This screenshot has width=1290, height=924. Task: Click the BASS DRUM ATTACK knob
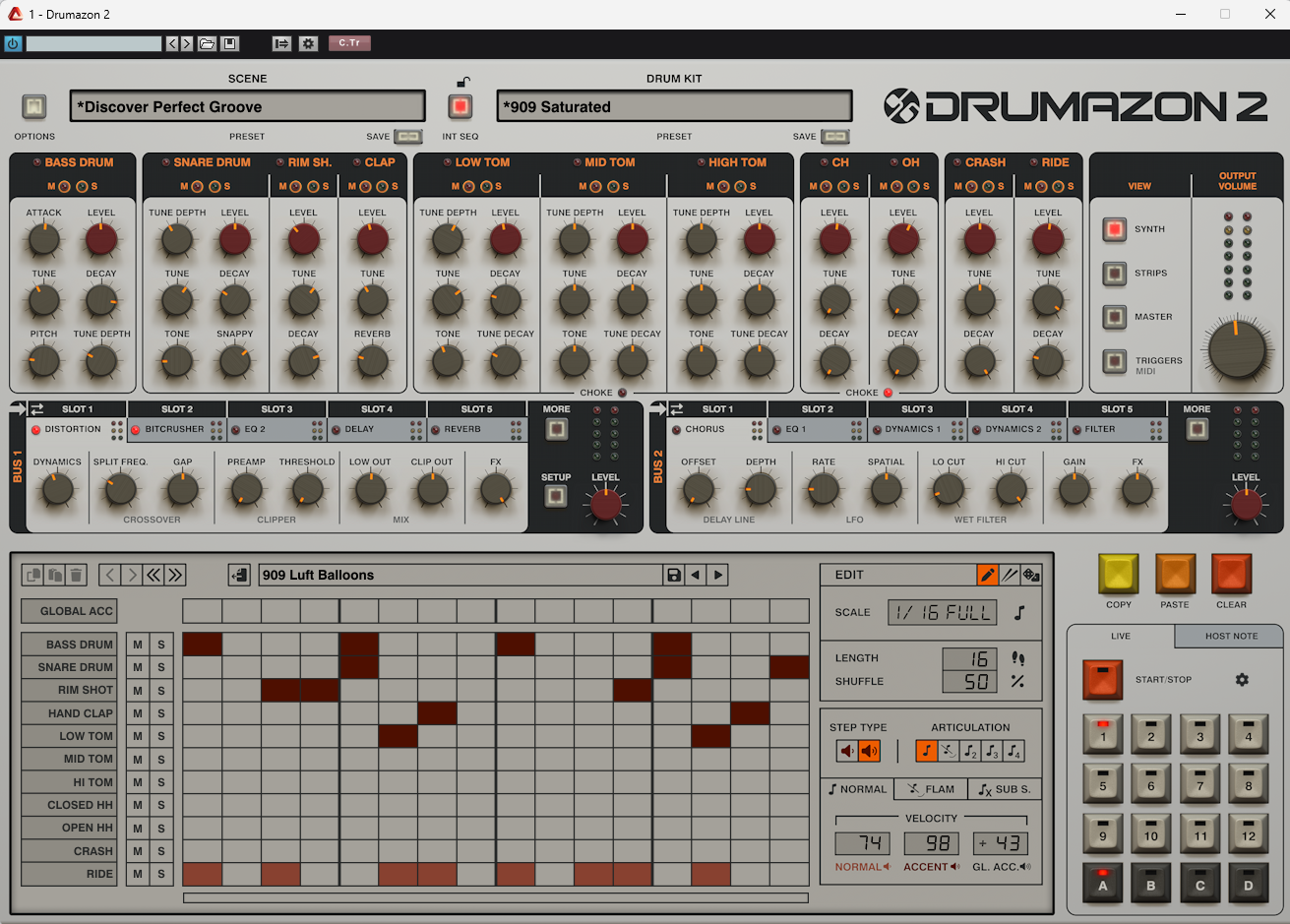point(43,239)
